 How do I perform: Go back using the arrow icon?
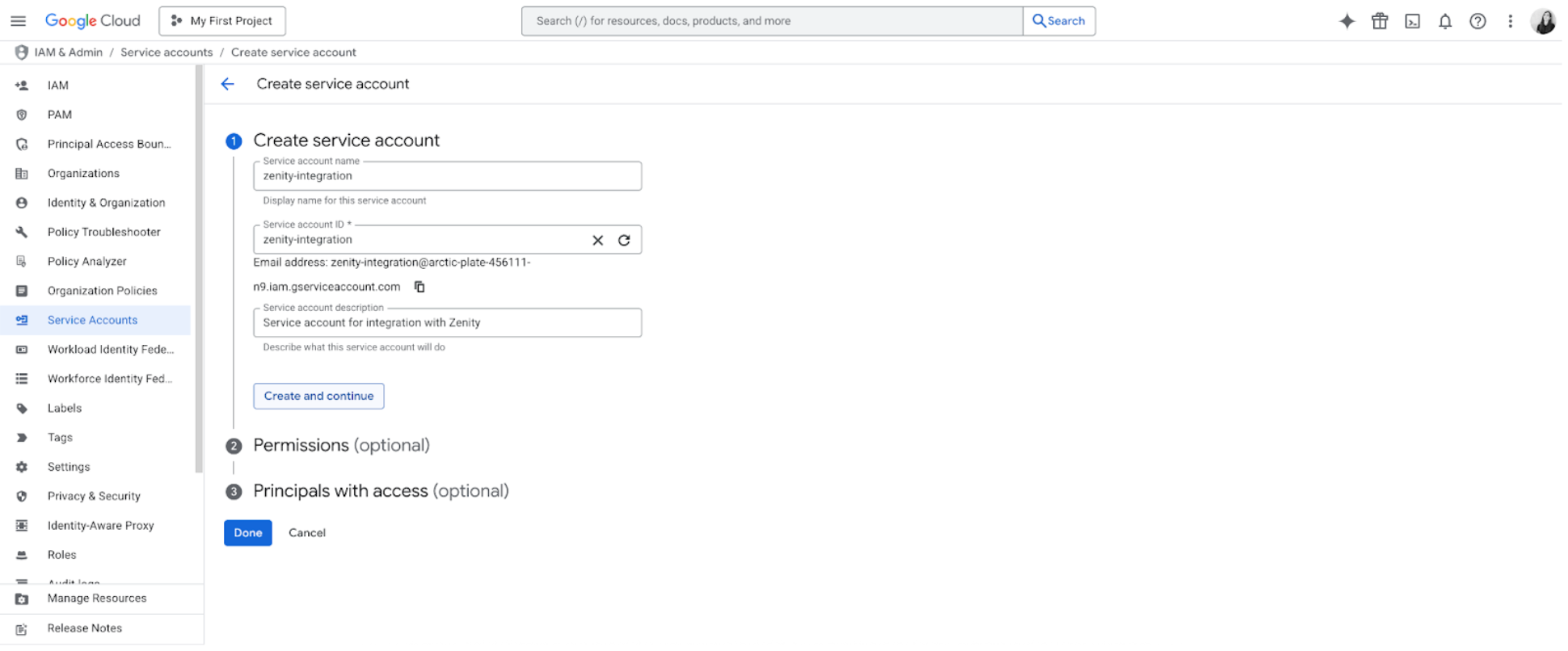[228, 84]
